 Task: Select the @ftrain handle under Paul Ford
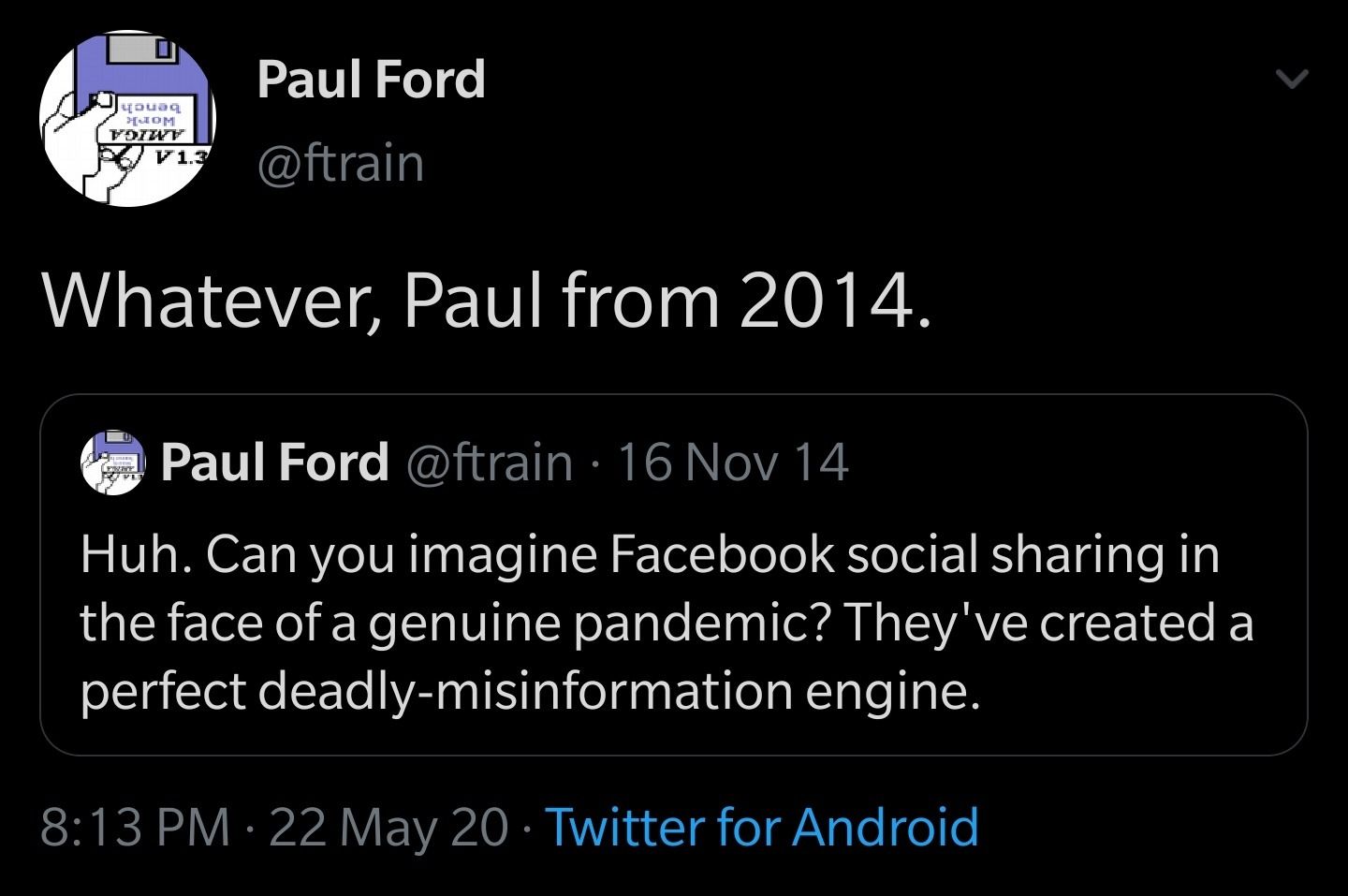point(339,162)
